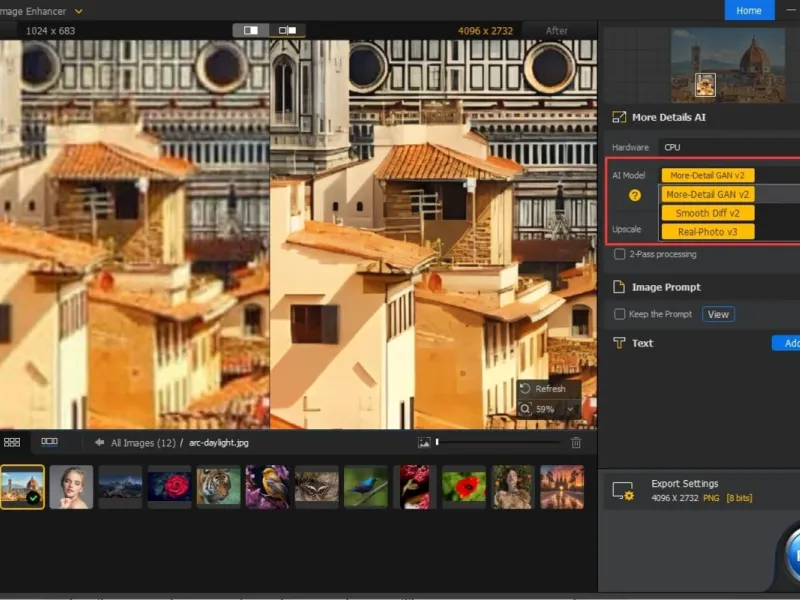Click the yellow help question mark icon
The height and width of the screenshot is (600, 800).
pos(635,195)
